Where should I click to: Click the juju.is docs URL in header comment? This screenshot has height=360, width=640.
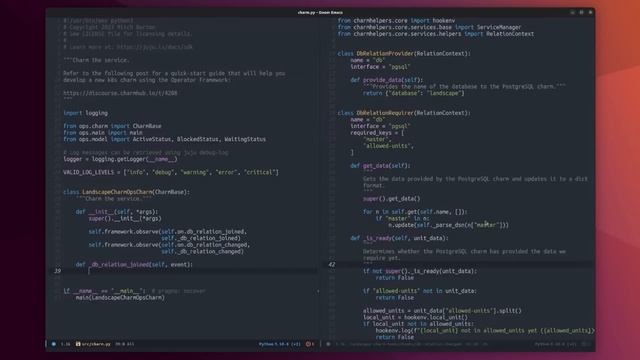click(x=154, y=47)
